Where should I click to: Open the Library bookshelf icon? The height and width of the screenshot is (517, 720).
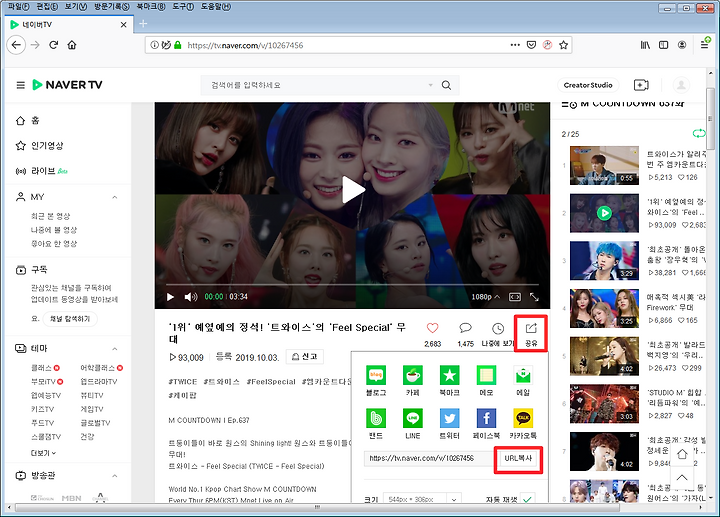pyautogui.click(x=645, y=45)
